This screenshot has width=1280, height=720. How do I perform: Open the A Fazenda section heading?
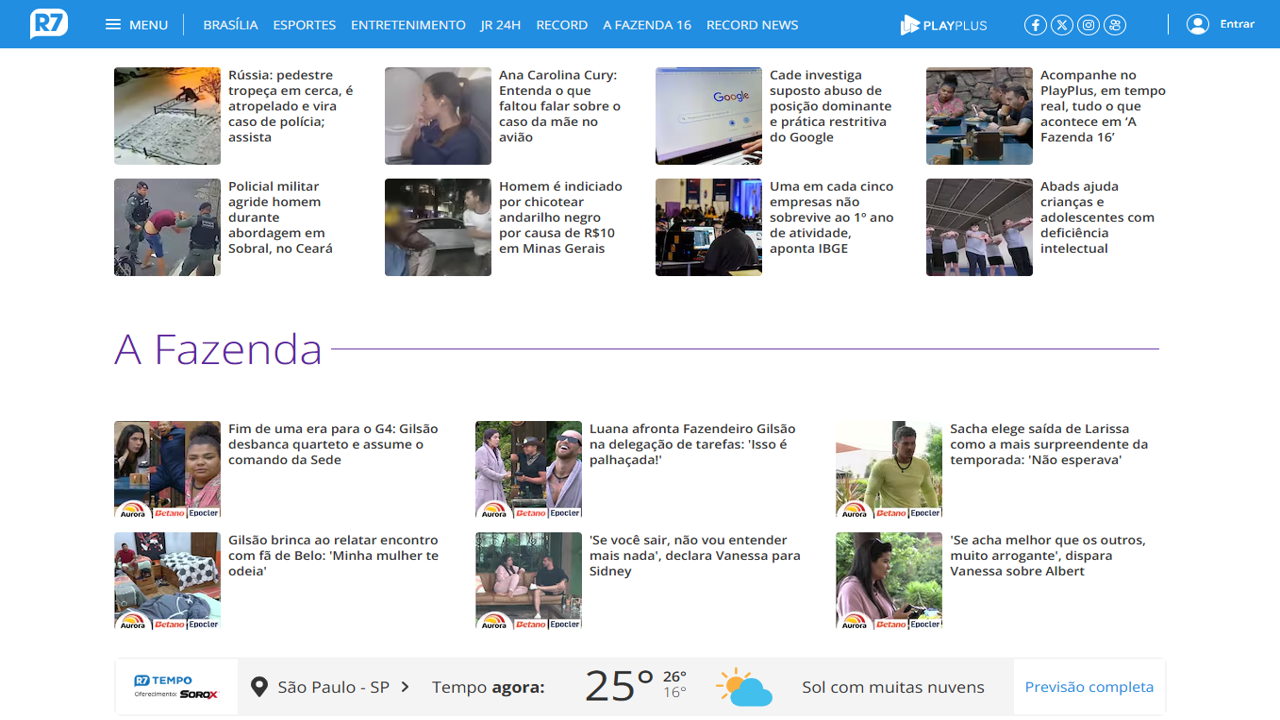click(x=218, y=349)
